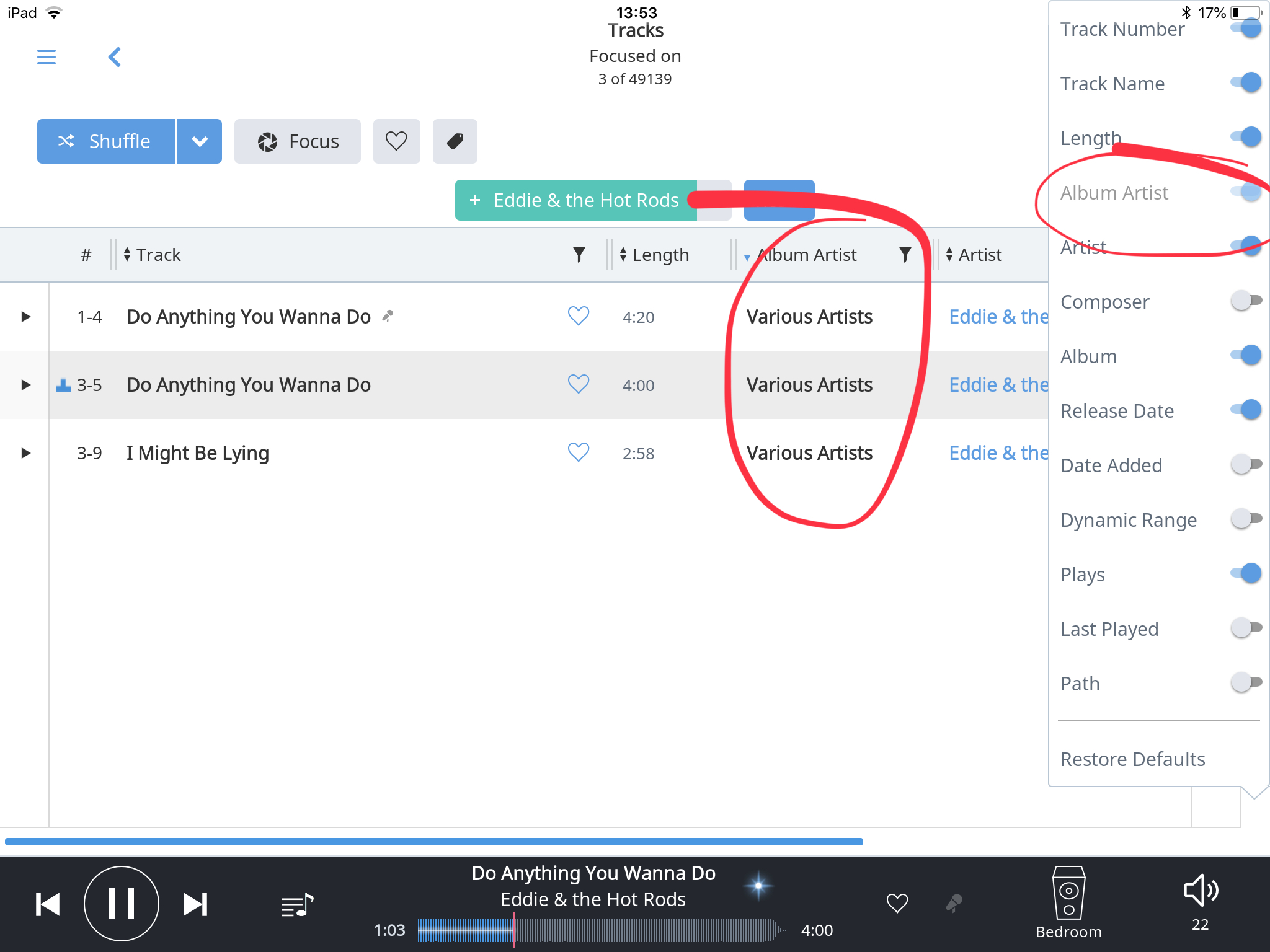Click 4:20 length of track 1-4
Image resolution: width=1270 pixels, height=952 pixels.
(x=638, y=317)
